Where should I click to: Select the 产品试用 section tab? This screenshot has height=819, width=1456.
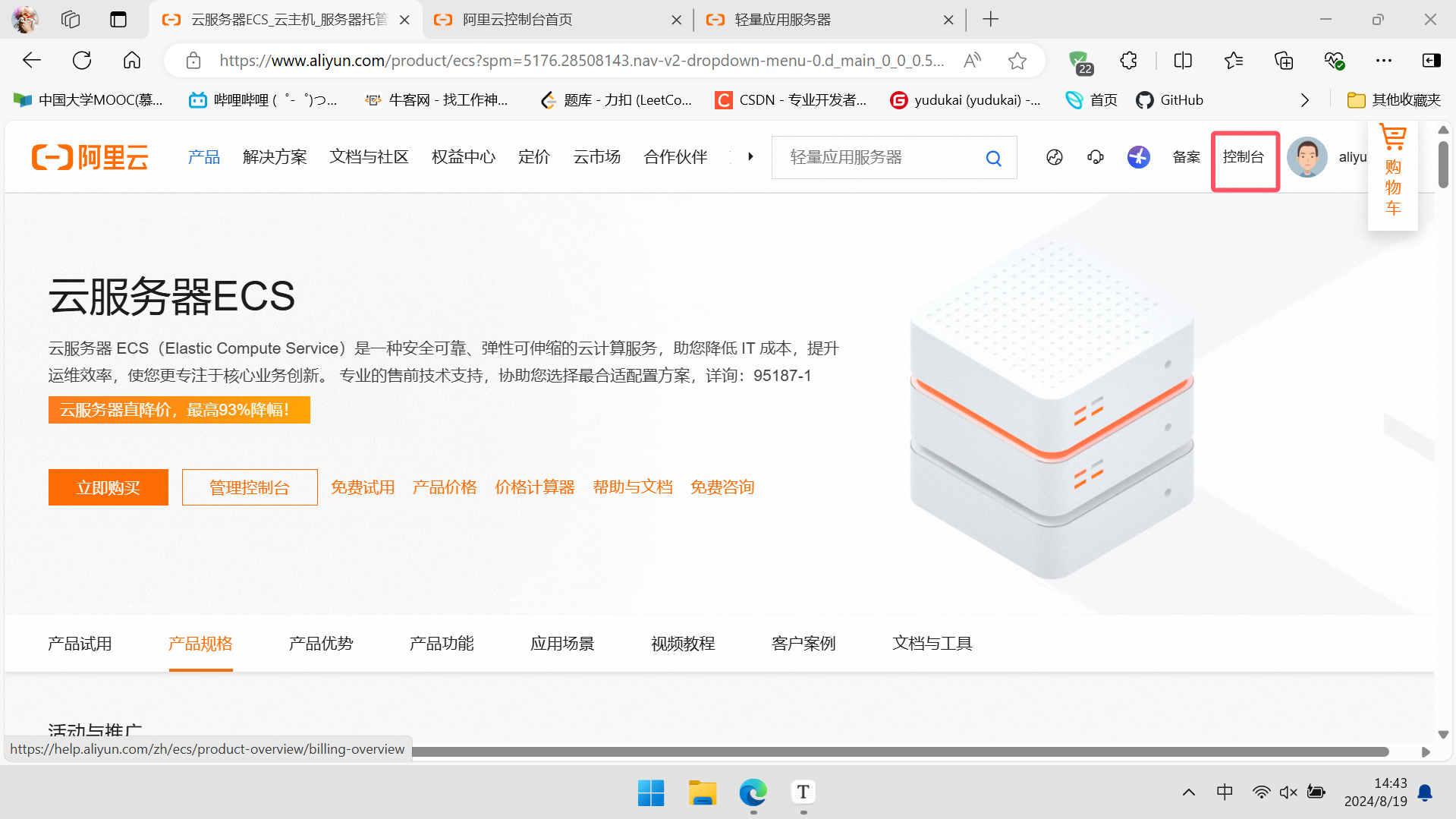80,644
